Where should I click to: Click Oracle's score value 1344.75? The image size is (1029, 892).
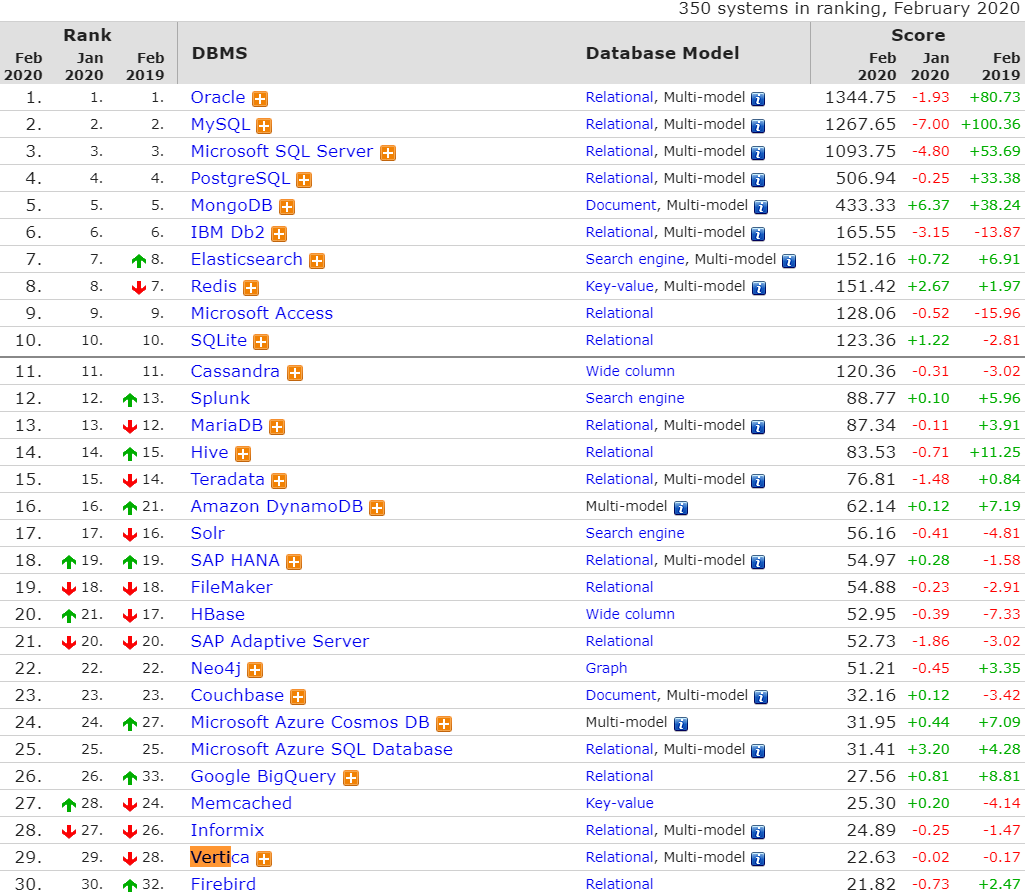tap(860, 97)
